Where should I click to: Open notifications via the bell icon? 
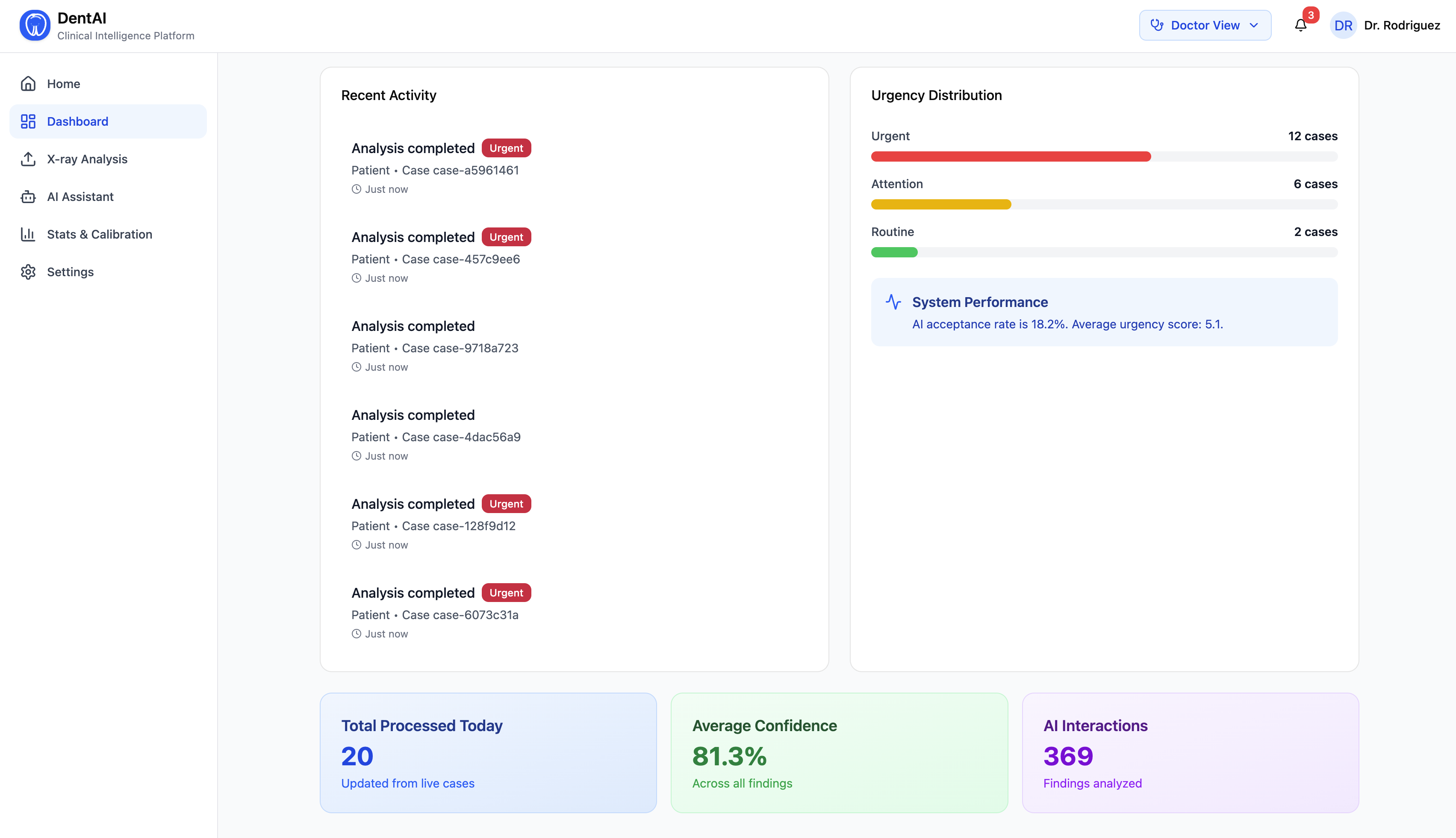[1300, 25]
